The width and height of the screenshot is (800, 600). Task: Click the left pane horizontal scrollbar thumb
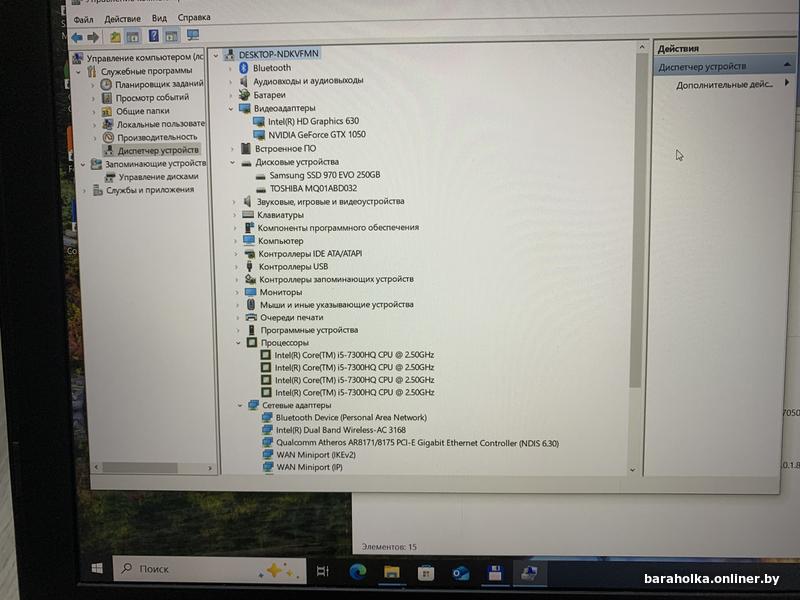point(140,467)
